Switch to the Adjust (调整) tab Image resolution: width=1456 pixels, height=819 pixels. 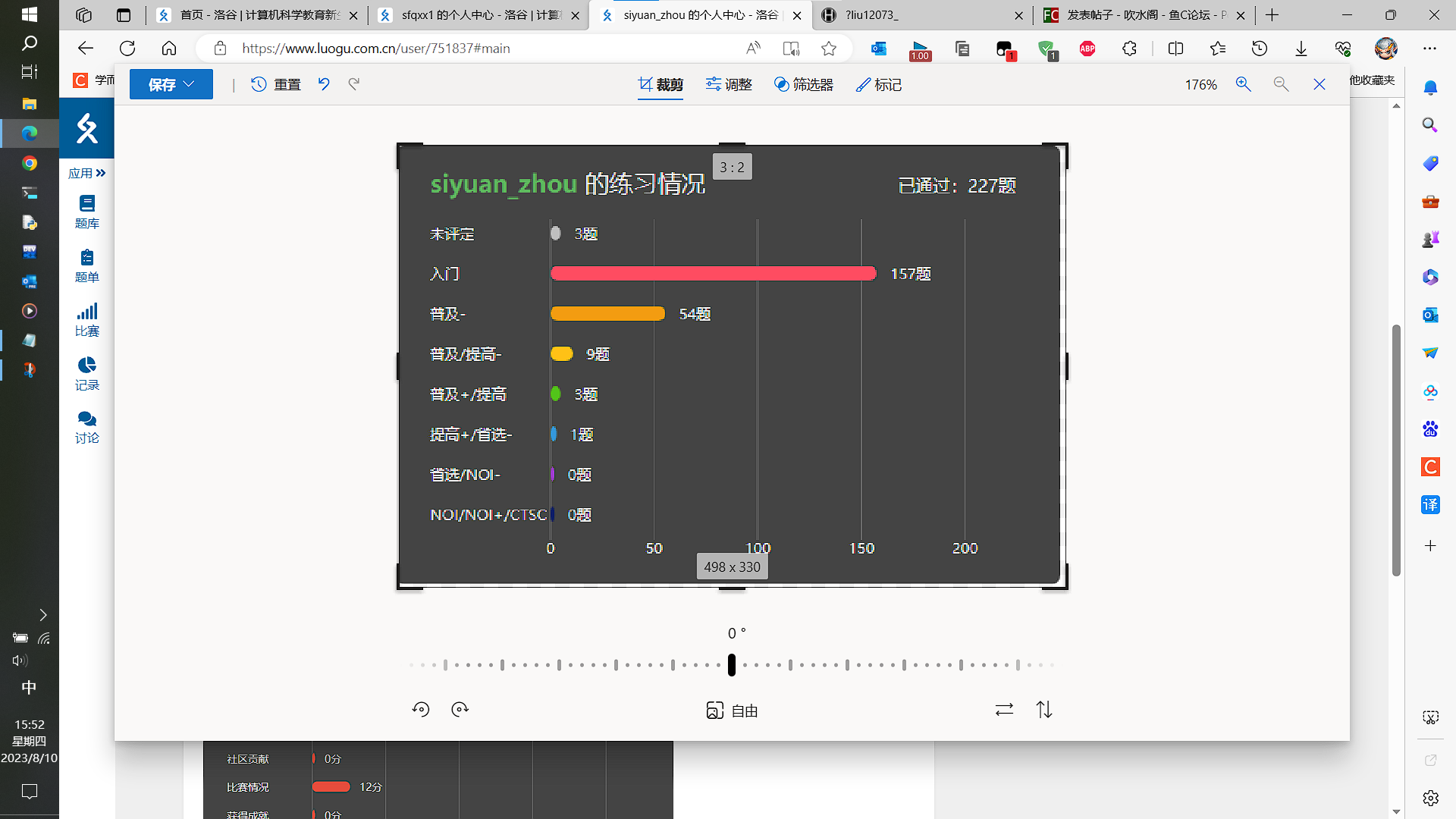(x=729, y=84)
